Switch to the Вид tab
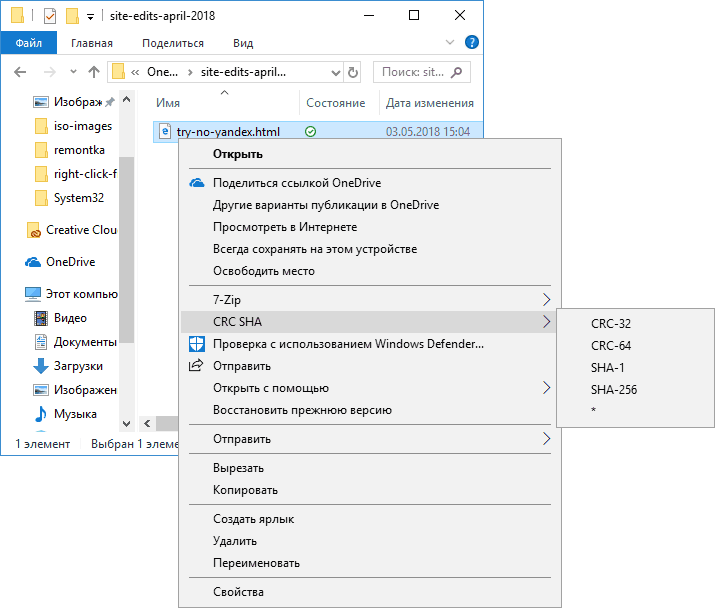Viewport: 715px width, 608px height. pos(243,43)
